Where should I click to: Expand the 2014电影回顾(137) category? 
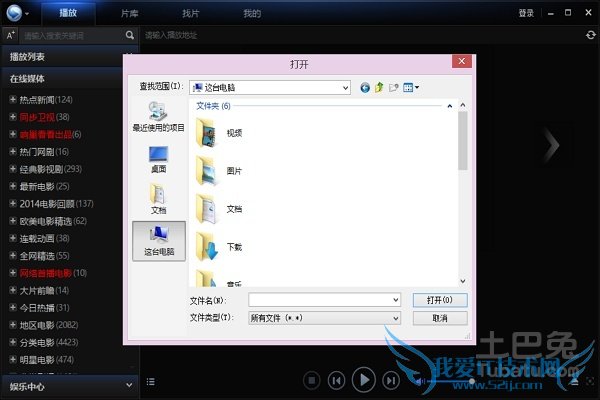coord(13,203)
